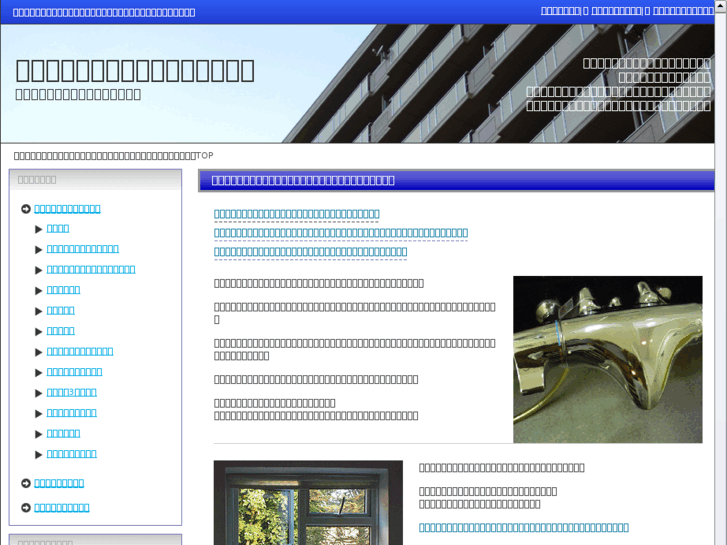This screenshot has height=545, width=727.
Task: Open the first link below the blue article heading
Action: [x=297, y=214]
